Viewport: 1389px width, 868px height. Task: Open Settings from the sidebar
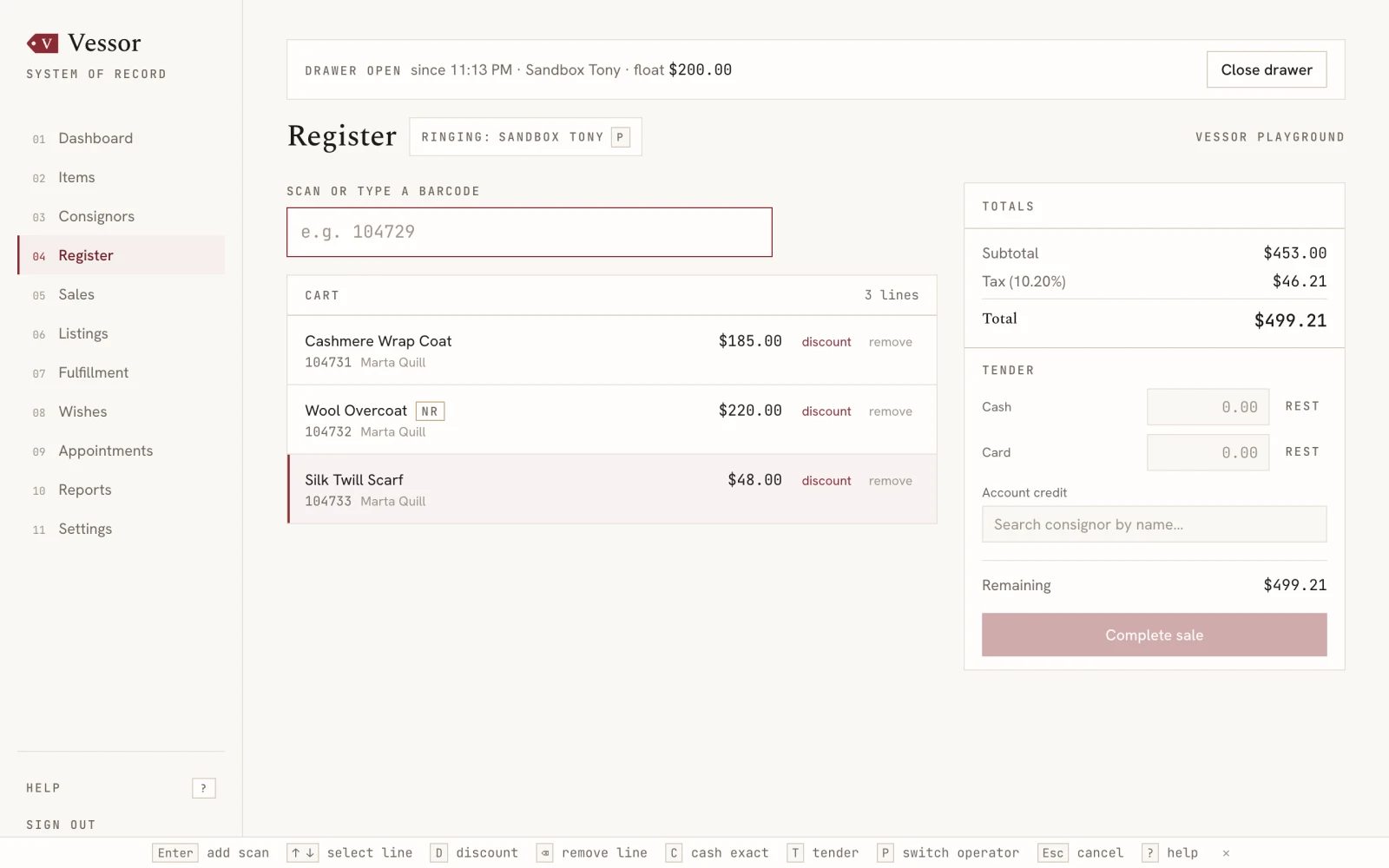tap(121, 529)
